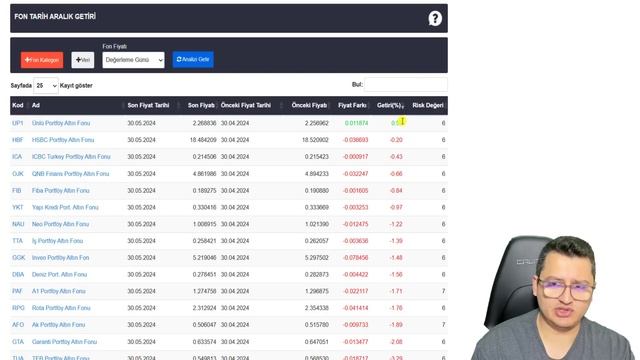Open the ICBC Turkey Portföy Altın Fonu link
The width and height of the screenshot is (640, 360).
click(x=71, y=156)
